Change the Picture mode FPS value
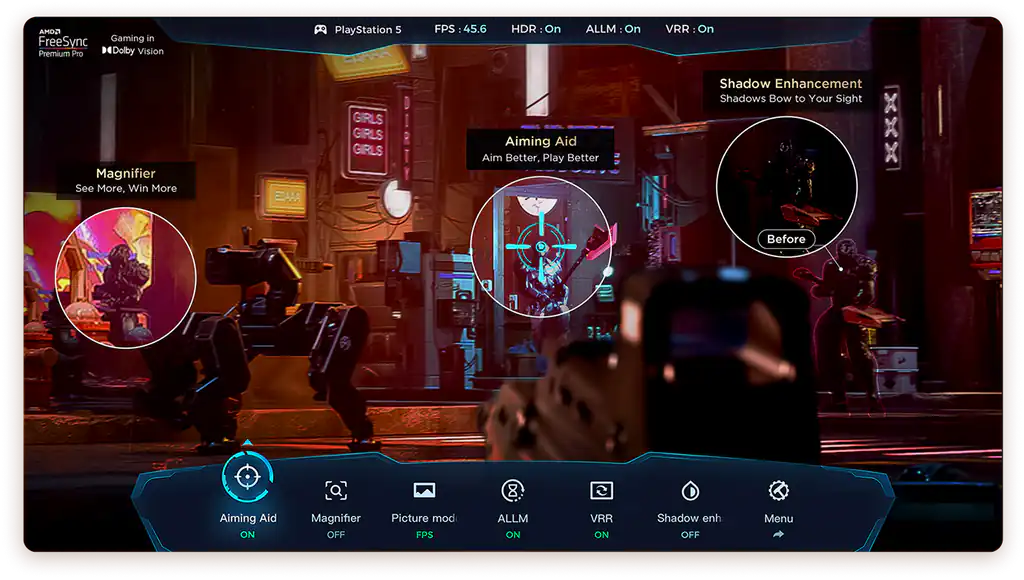The width and height of the screenshot is (1024, 580). click(x=424, y=534)
